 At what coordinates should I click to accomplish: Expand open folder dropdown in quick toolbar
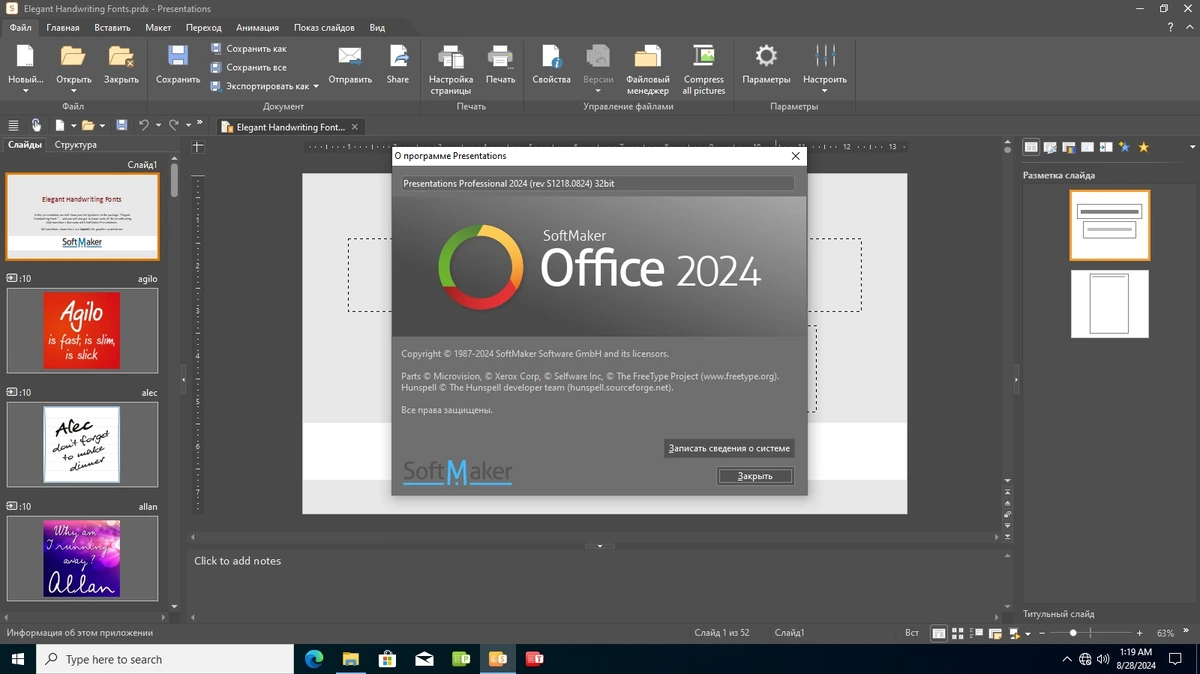[103, 125]
